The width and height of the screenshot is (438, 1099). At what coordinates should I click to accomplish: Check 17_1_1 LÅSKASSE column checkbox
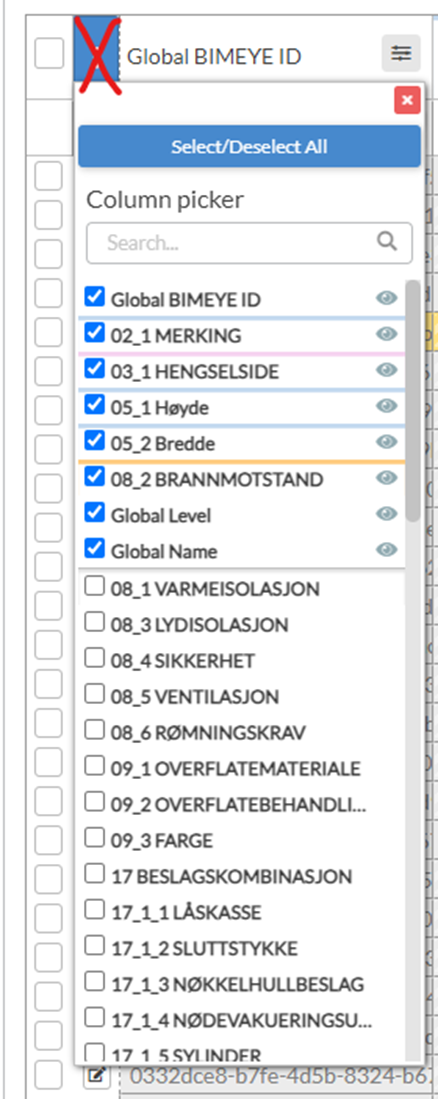tap(94, 910)
